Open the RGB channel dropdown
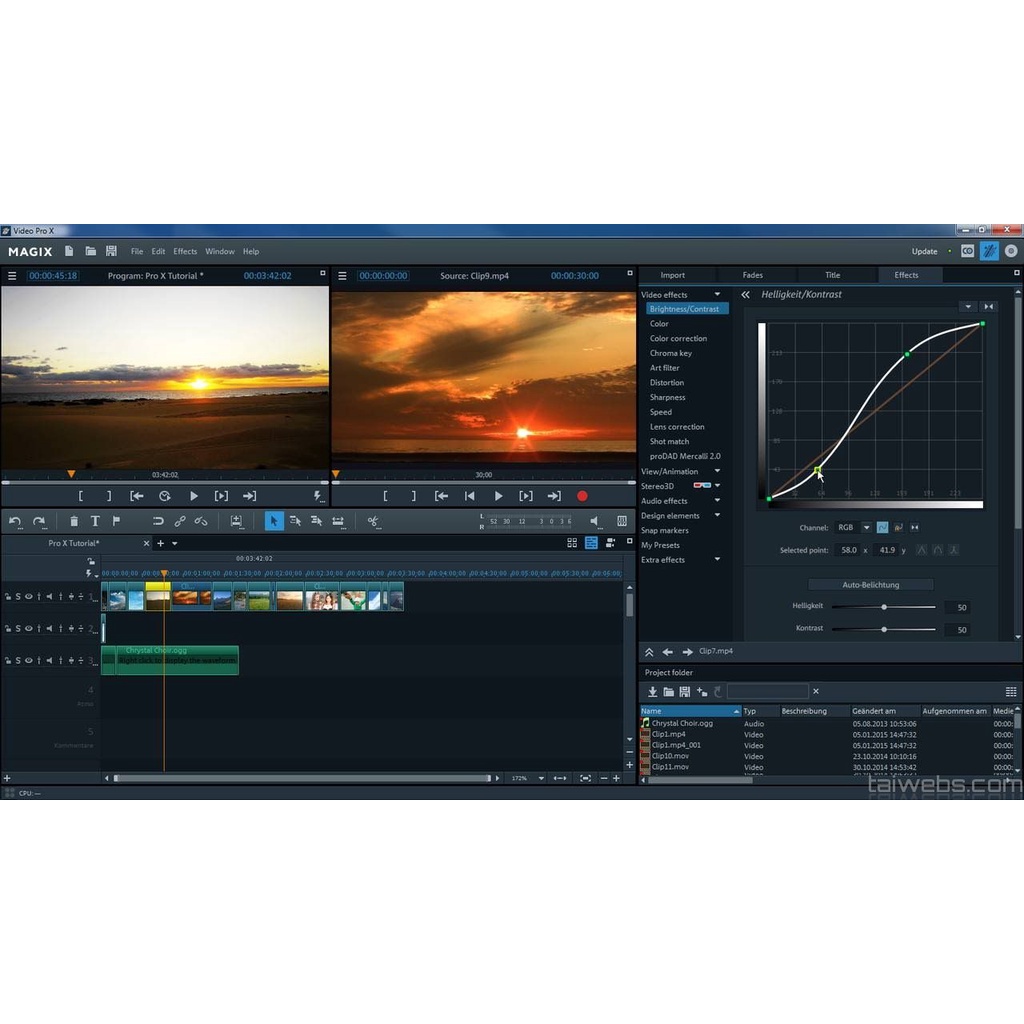The height and width of the screenshot is (1024, 1024). click(x=866, y=527)
